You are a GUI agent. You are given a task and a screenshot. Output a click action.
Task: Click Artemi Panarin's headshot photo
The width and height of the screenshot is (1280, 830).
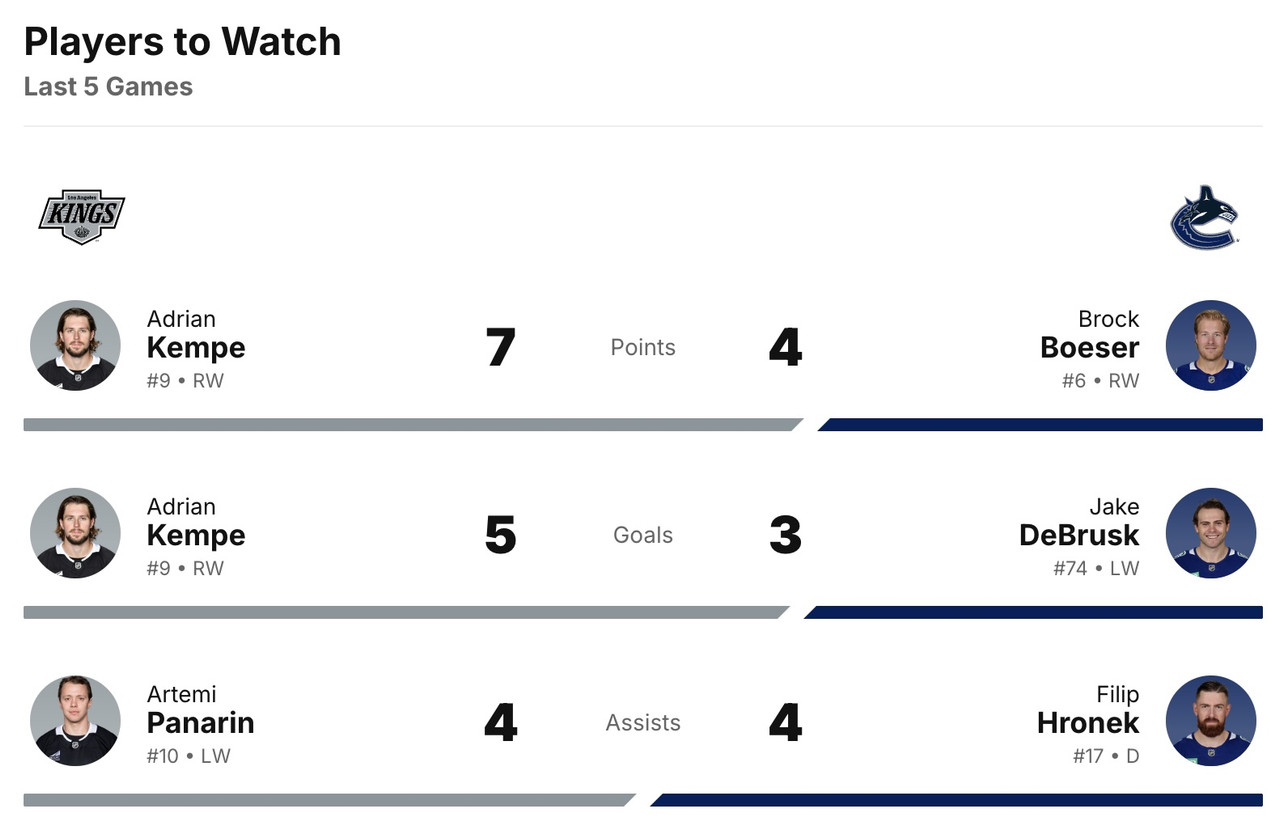point(75,721)
